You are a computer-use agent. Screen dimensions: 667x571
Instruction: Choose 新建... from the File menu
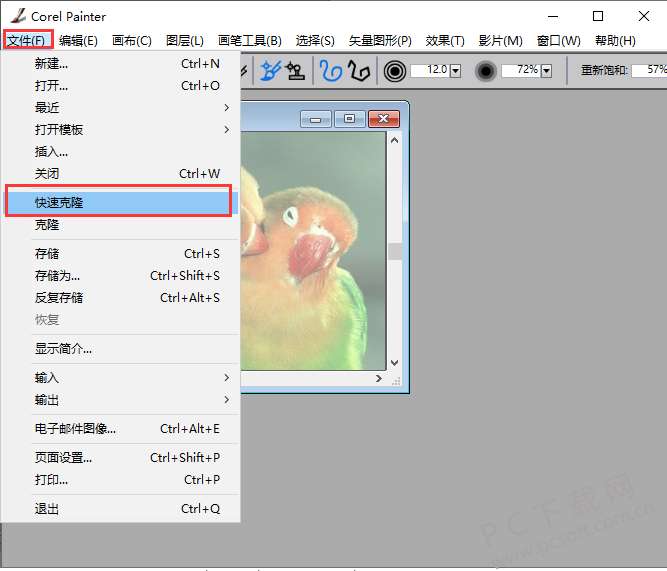pyautogui.click(x=121, y=64)
